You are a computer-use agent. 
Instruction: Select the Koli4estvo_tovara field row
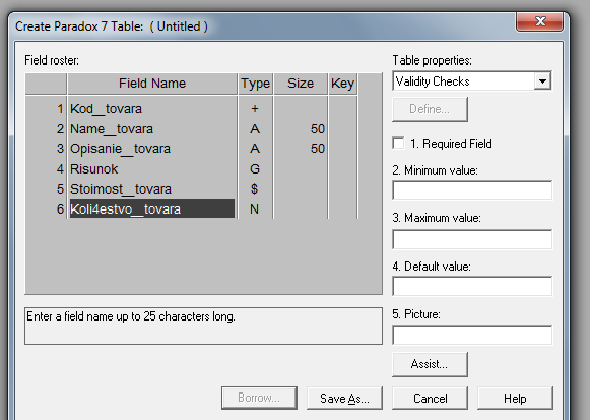pyautogui.click(x=191, y=209)
